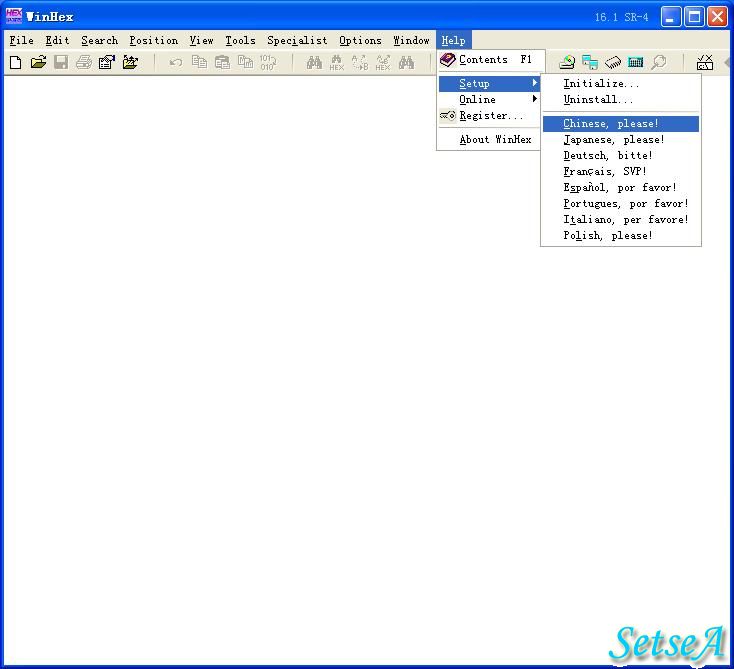Viewport: 734px width, 669px height.
Task: Click the Replace Text A→B icon
Action: [x=360, y=62]
